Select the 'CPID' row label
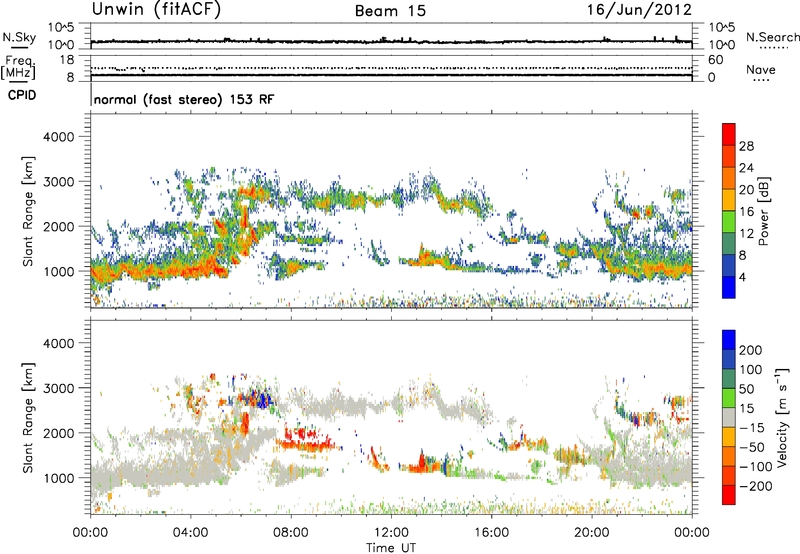The width and height of the screenshot is (800, 554). [x=22, y=95]
